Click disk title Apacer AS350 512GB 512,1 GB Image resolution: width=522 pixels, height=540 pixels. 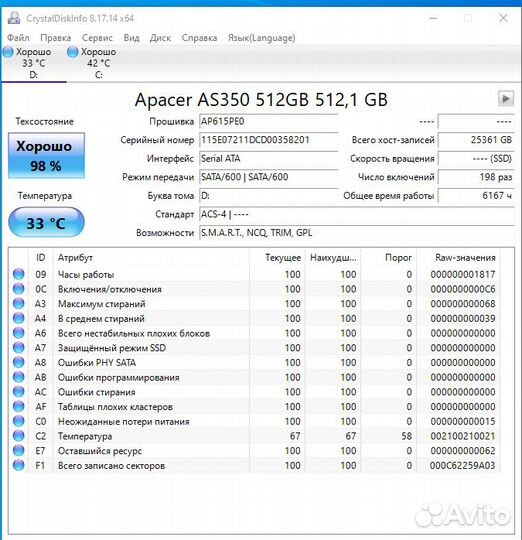tap(261, 100)
